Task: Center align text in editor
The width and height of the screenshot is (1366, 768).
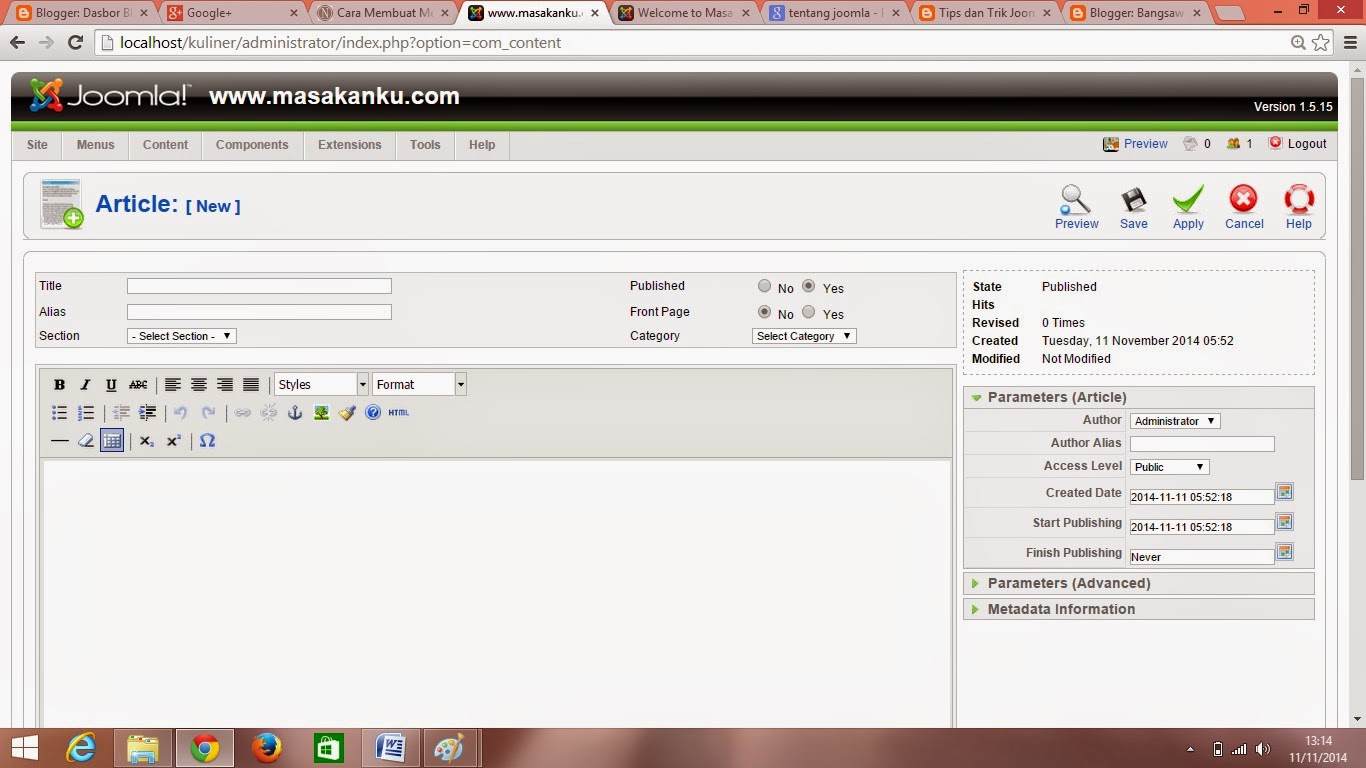Action: [199, 385]
